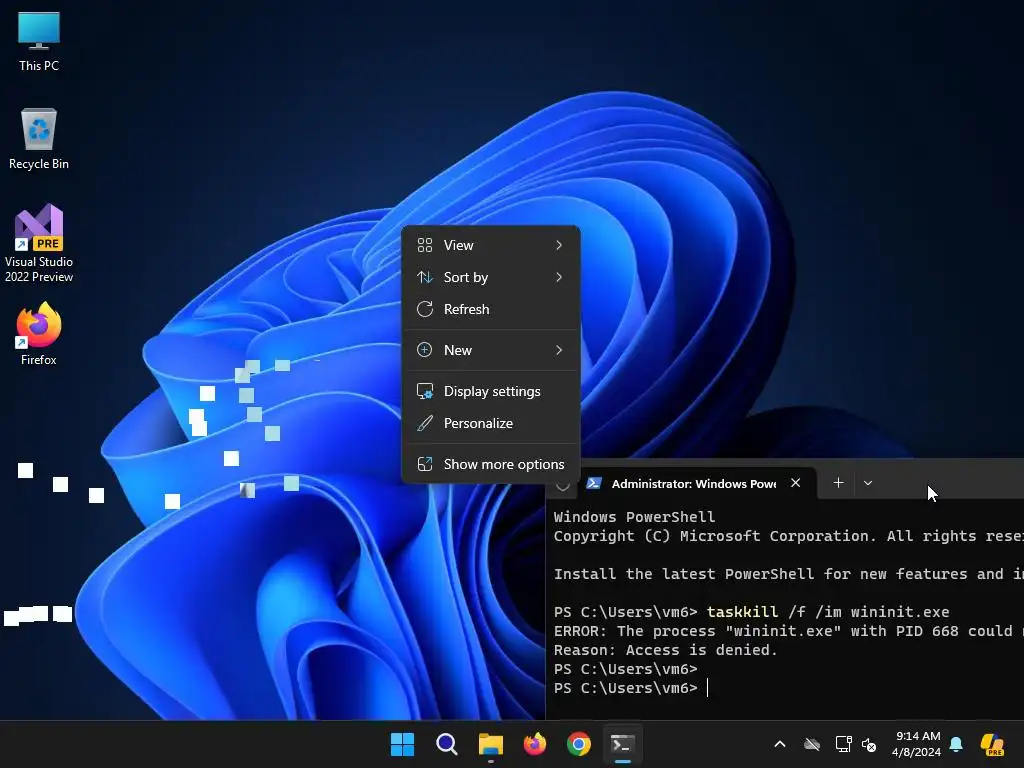1024x768 pixels.
Task: Click the OneDrive tray icon
Action: 812,744
